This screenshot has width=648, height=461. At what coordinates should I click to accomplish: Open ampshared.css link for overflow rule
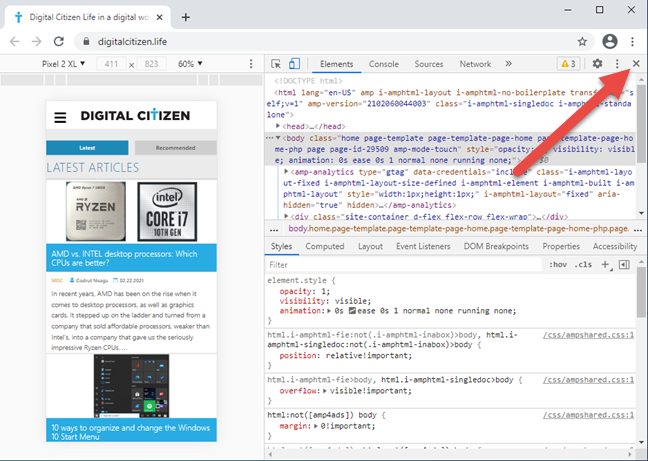[x=588, y=380]
